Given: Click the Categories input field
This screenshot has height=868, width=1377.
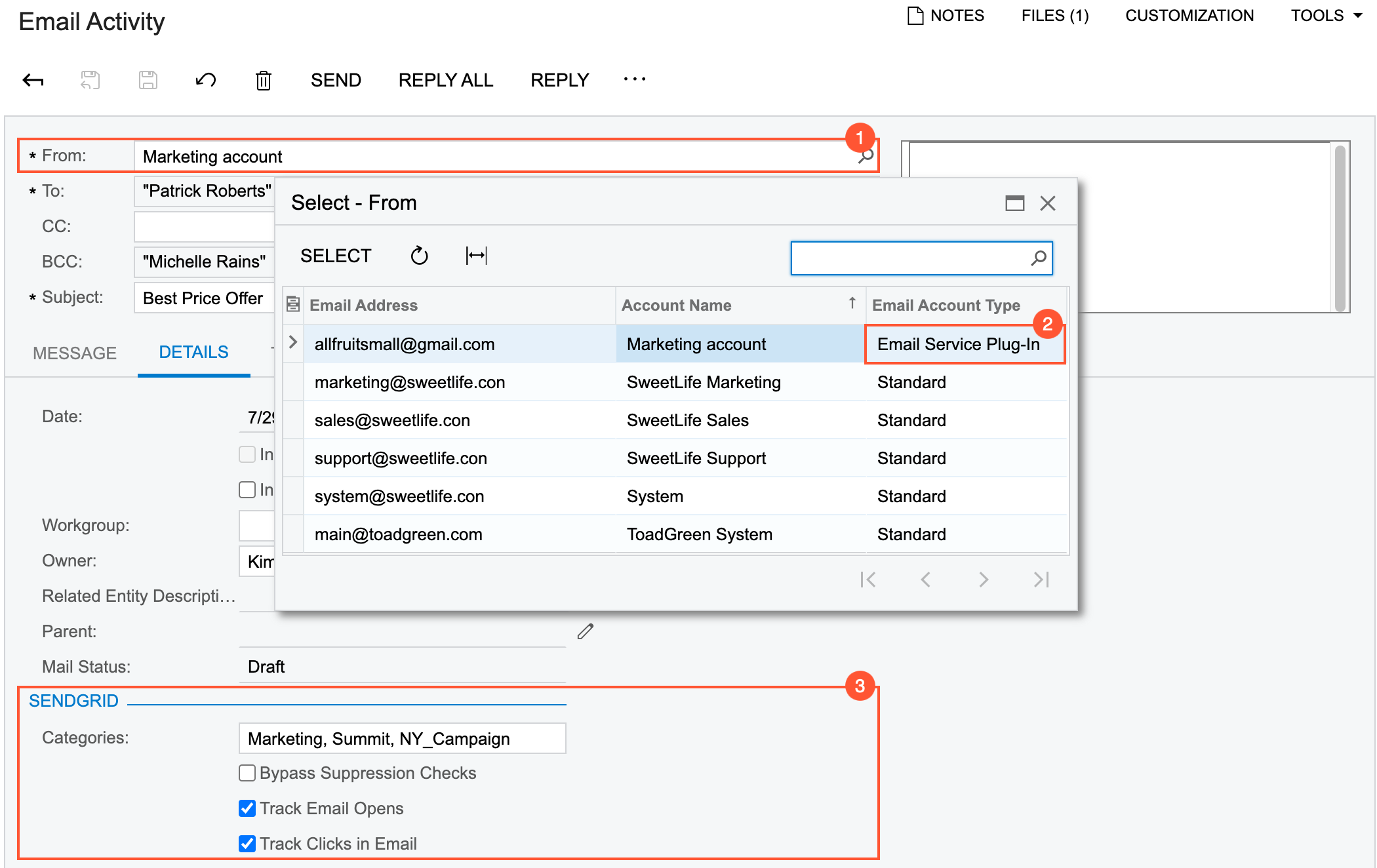Looking at the screenshot, I should point(402,739).
